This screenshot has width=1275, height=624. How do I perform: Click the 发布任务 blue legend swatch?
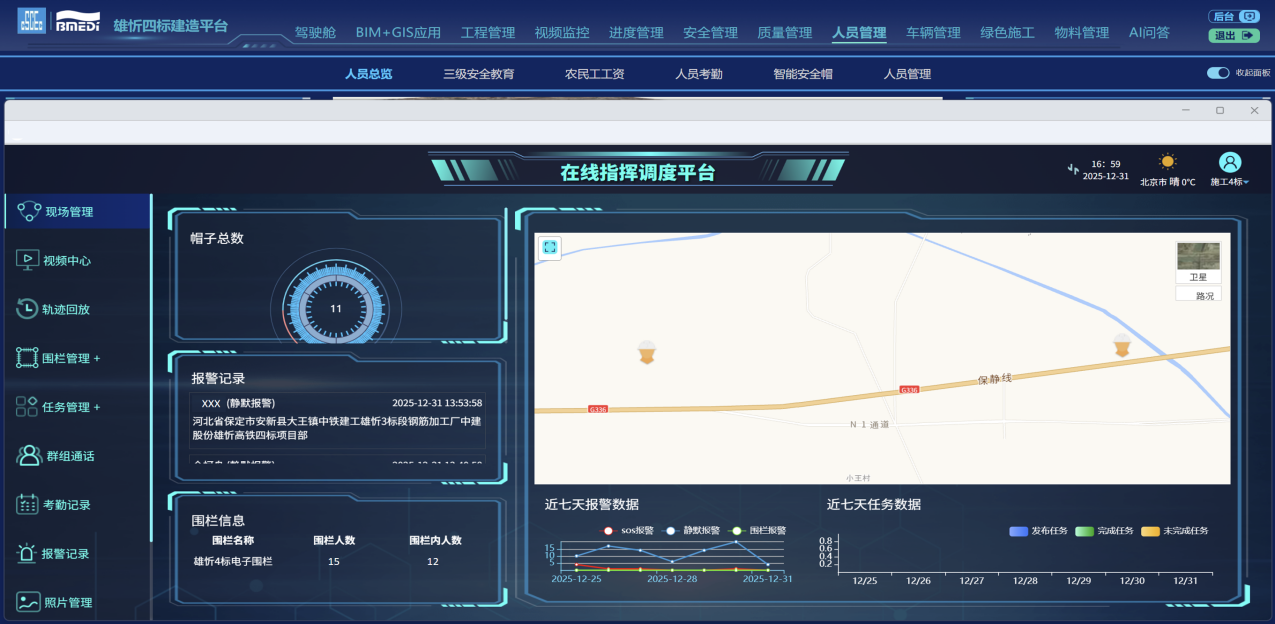(1019, 531)
